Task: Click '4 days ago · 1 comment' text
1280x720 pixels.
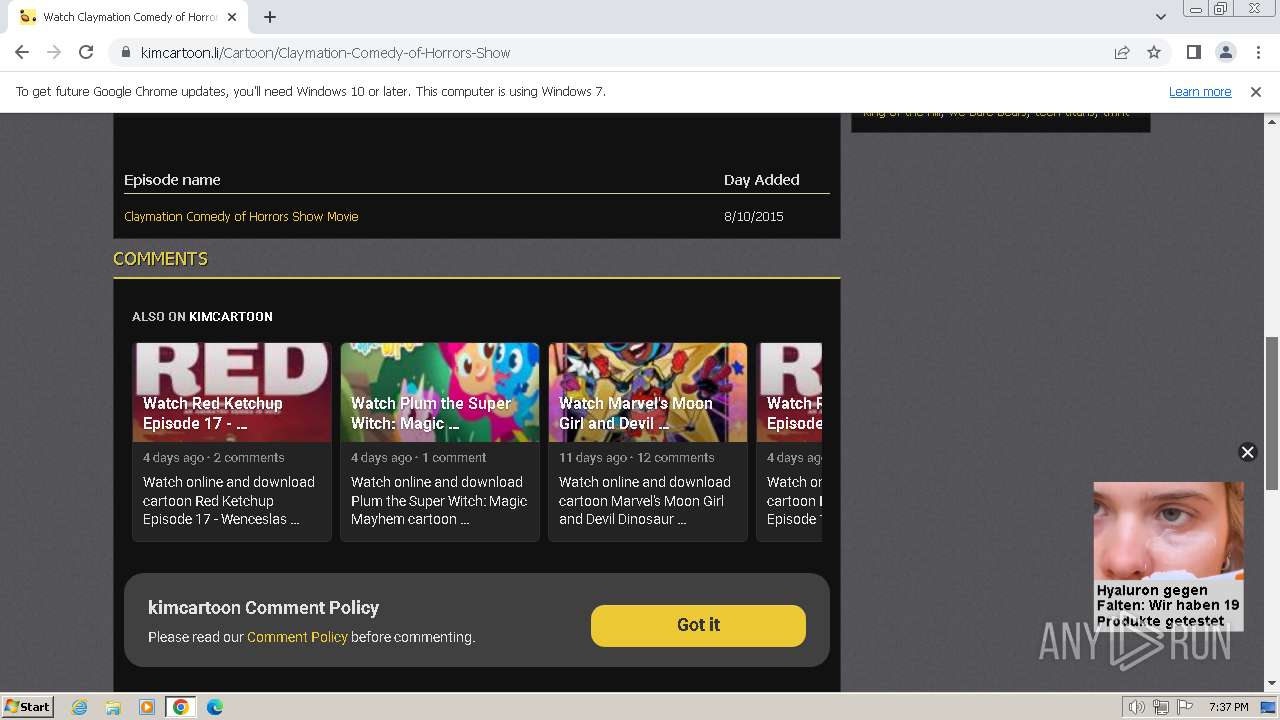Action: 418,457
